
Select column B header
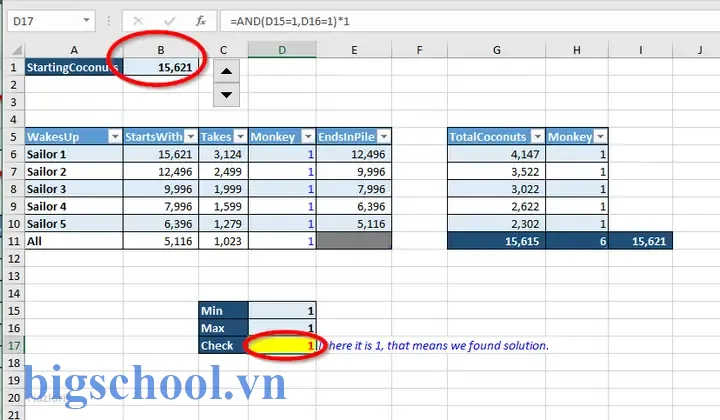tap(161, 50)
